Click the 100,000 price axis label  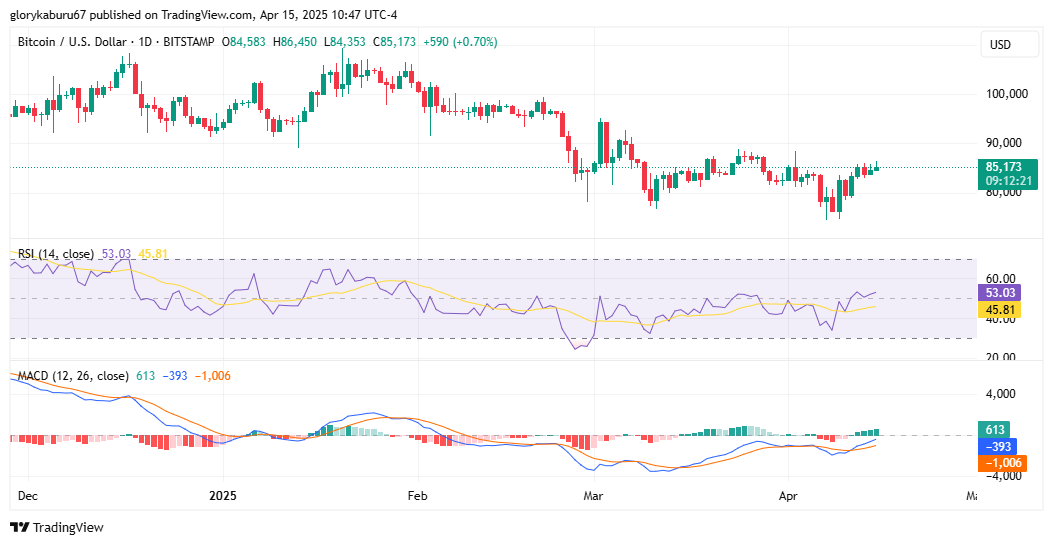[1007, 93]
